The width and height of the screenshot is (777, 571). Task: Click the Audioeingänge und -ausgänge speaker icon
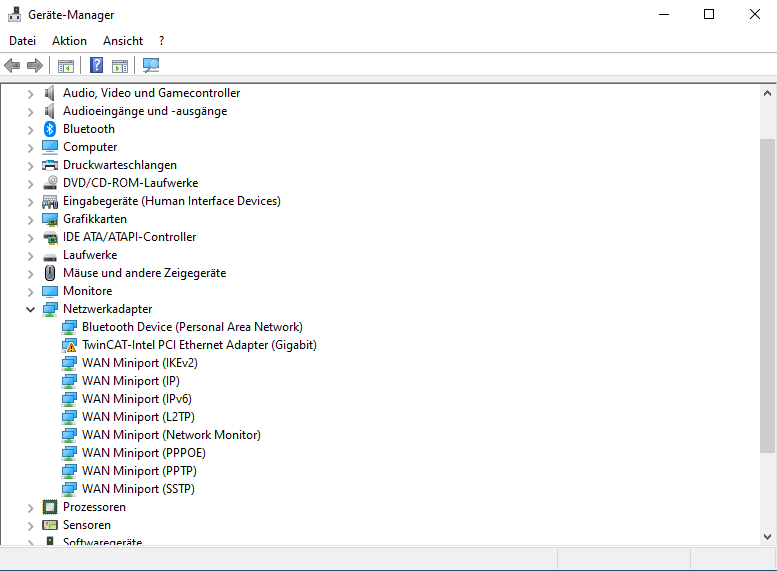[50, 111]
